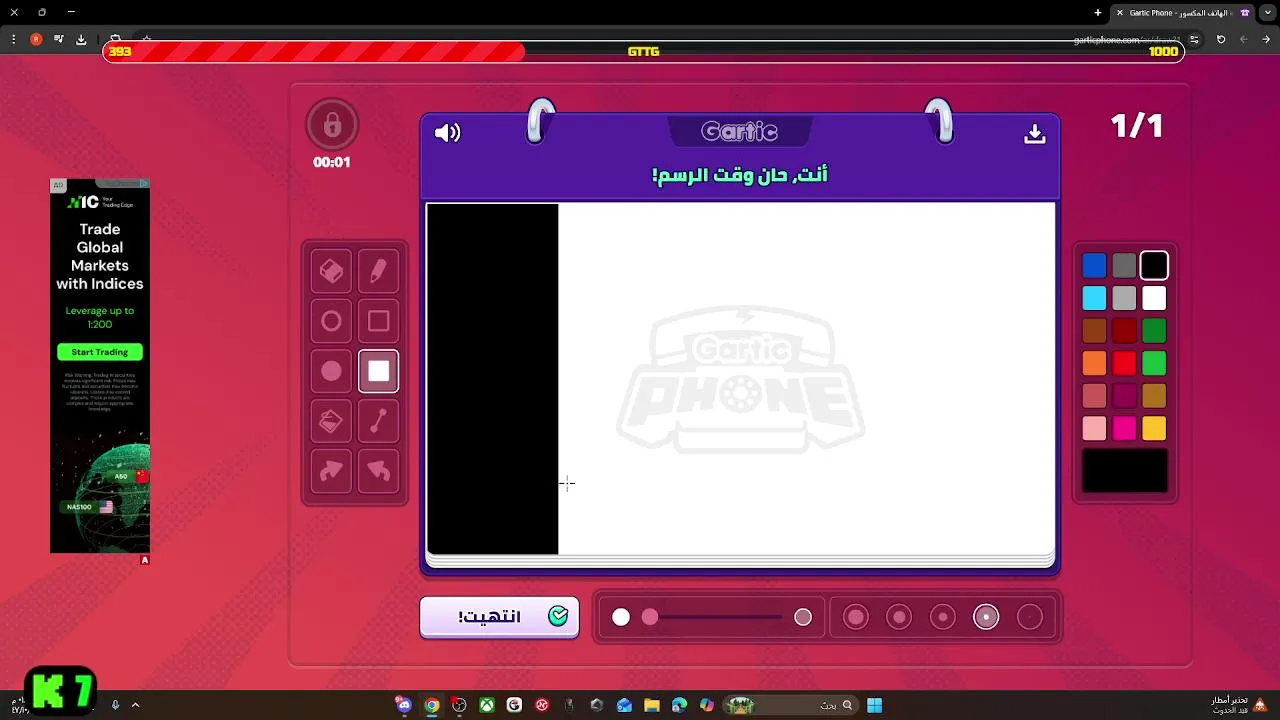Select the eraser tool

(331, 271)
